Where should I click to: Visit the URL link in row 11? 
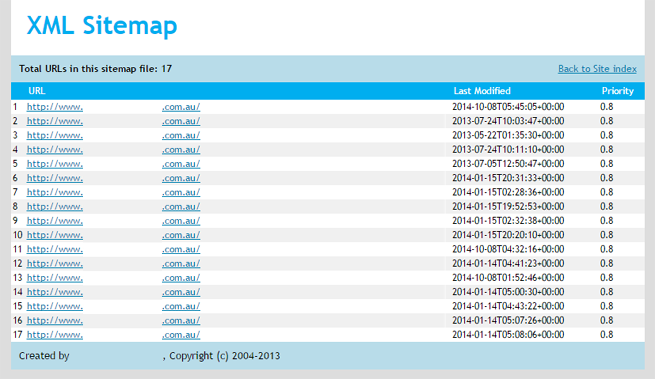tap(113, 249)
